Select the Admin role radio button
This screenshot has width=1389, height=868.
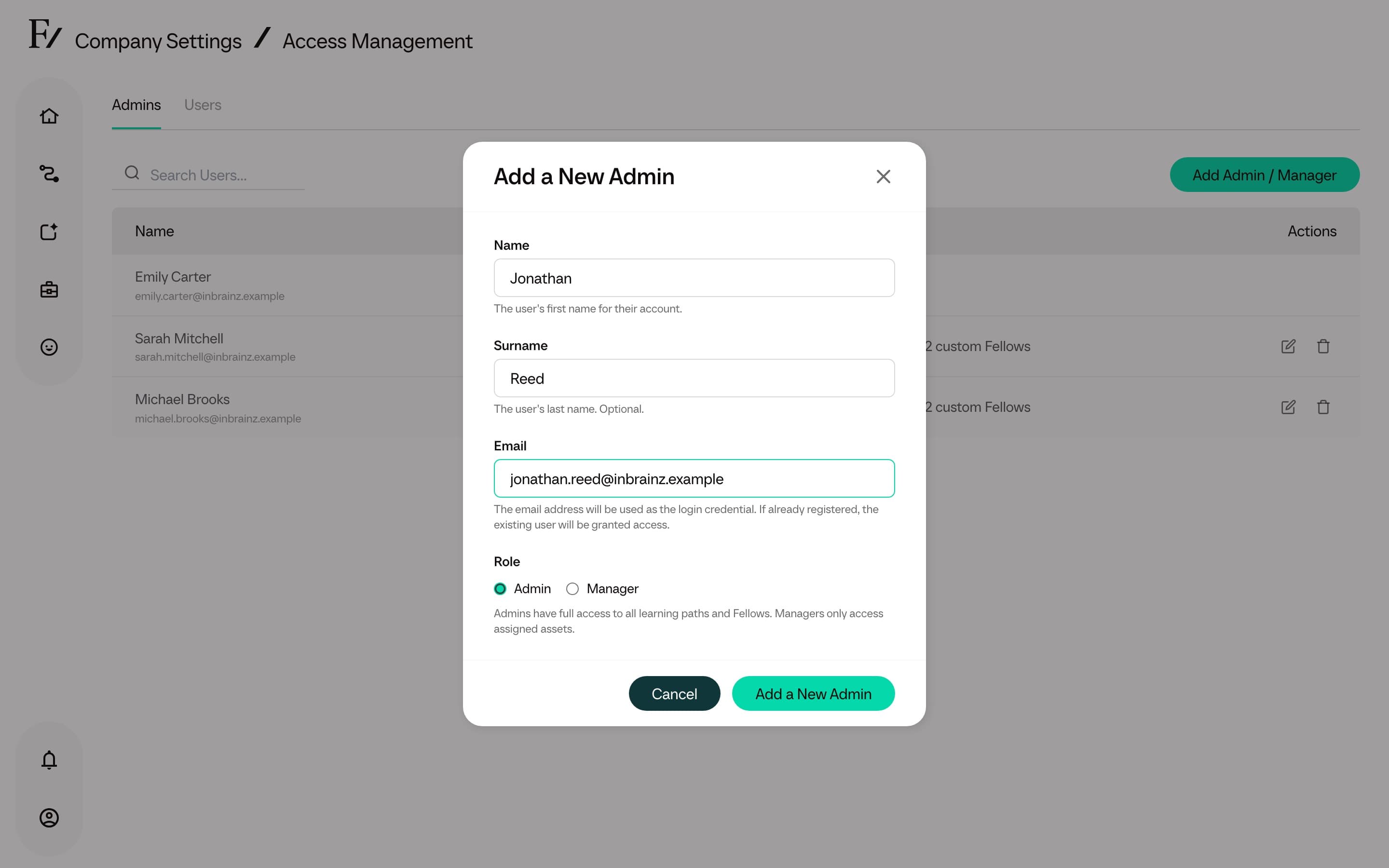[500, 588]
